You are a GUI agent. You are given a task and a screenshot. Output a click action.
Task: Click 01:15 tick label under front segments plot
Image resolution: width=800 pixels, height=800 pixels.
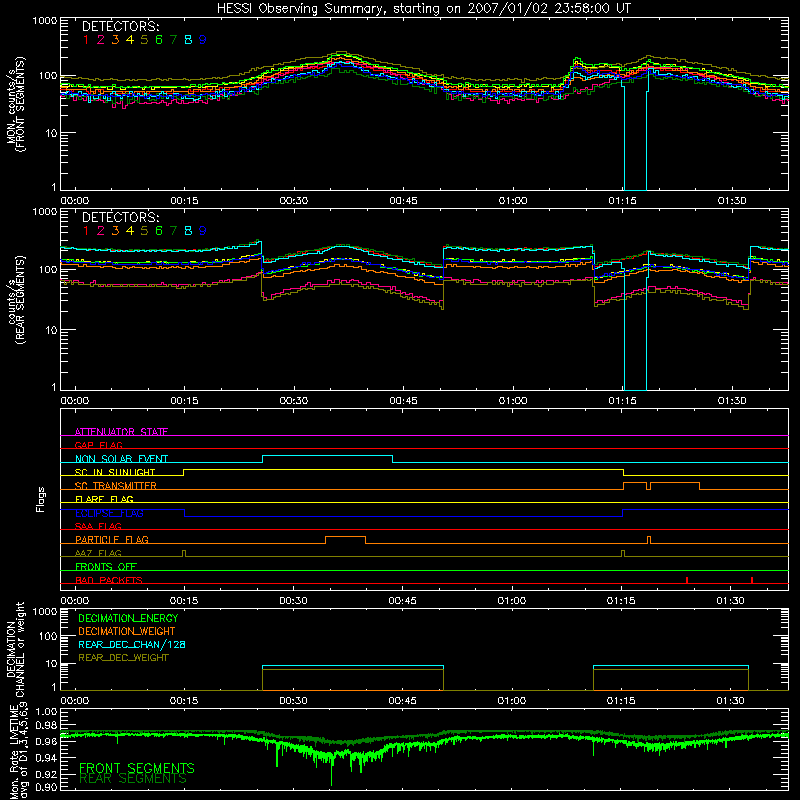[x=622, y=201]
